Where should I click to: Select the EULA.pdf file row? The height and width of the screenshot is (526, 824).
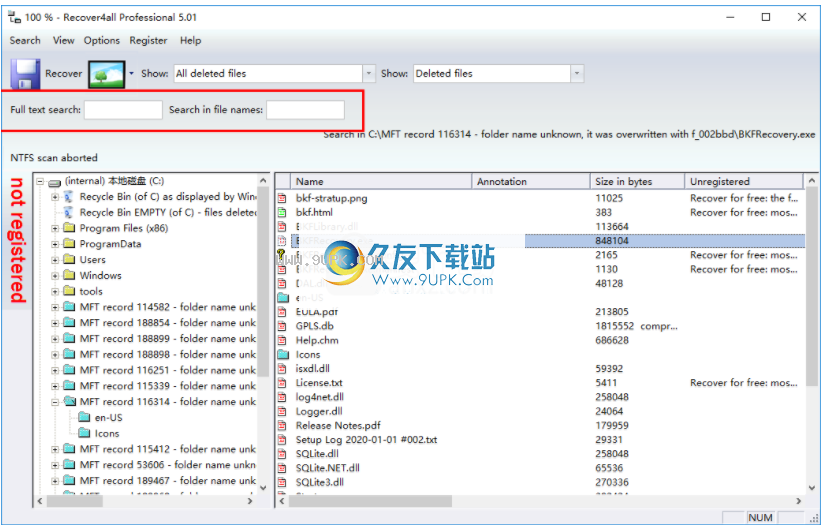coord(317,312)
